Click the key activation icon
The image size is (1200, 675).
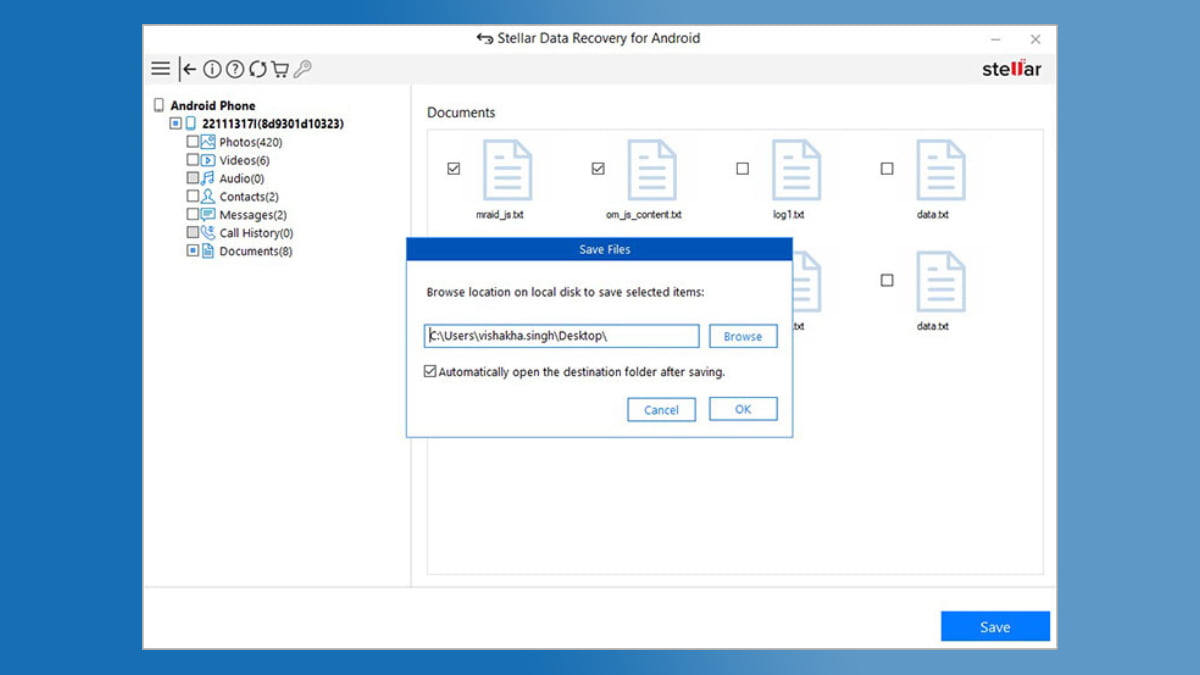point(303,69)
